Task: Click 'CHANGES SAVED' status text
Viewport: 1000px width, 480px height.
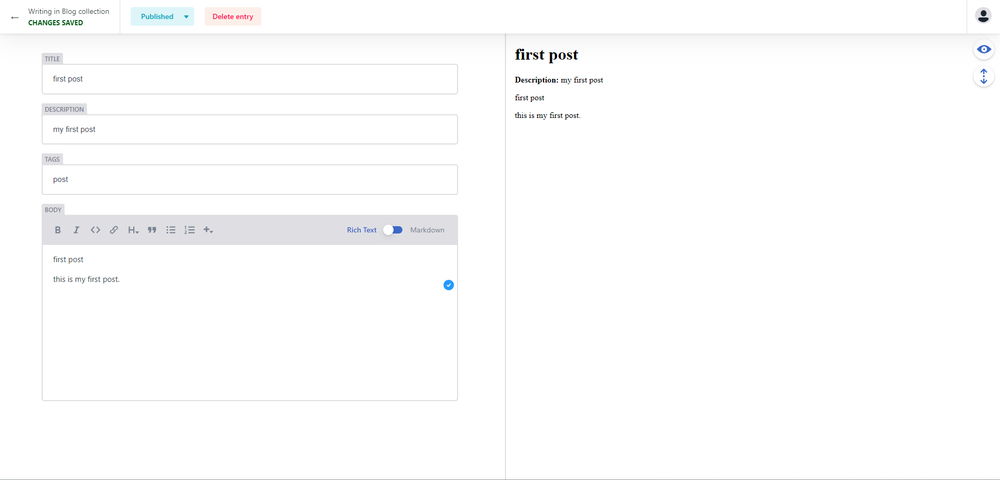Action: pos(55,23)
